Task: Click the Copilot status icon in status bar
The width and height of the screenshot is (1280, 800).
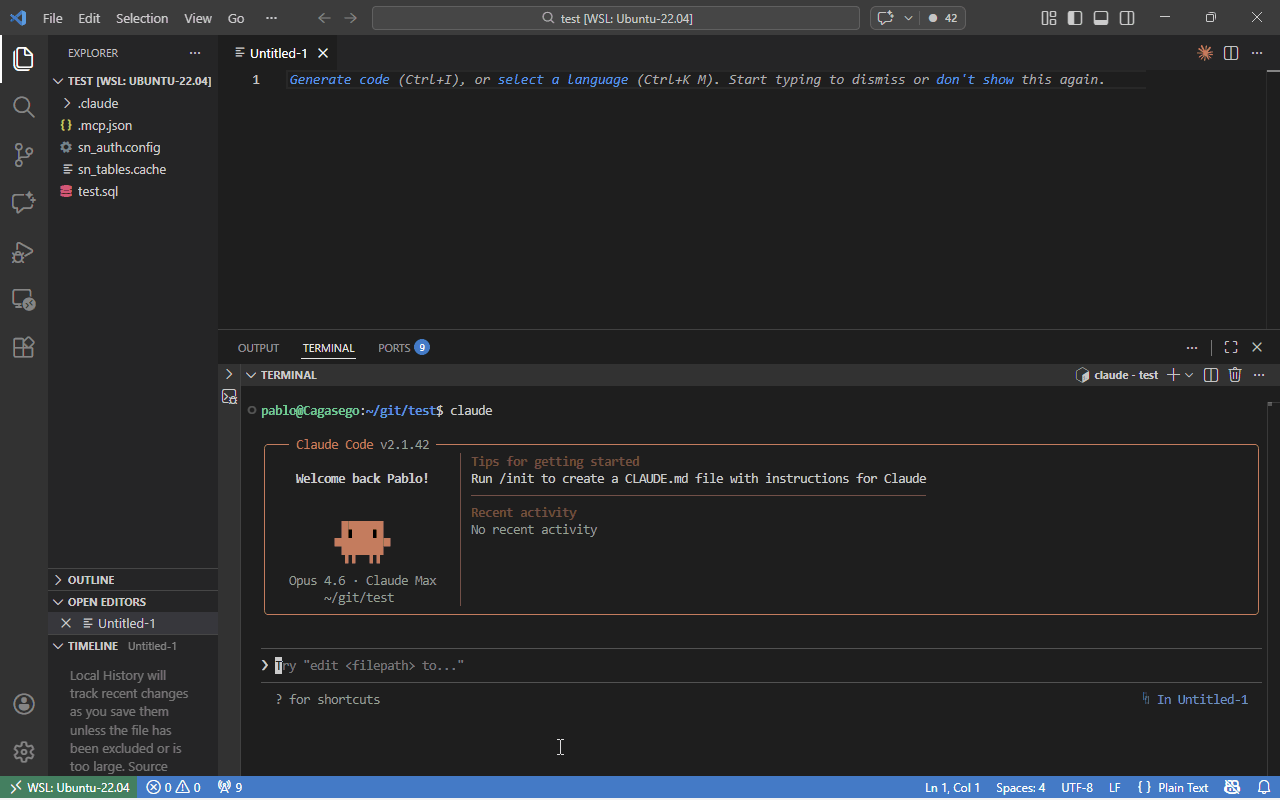Action: point(1232,788)
